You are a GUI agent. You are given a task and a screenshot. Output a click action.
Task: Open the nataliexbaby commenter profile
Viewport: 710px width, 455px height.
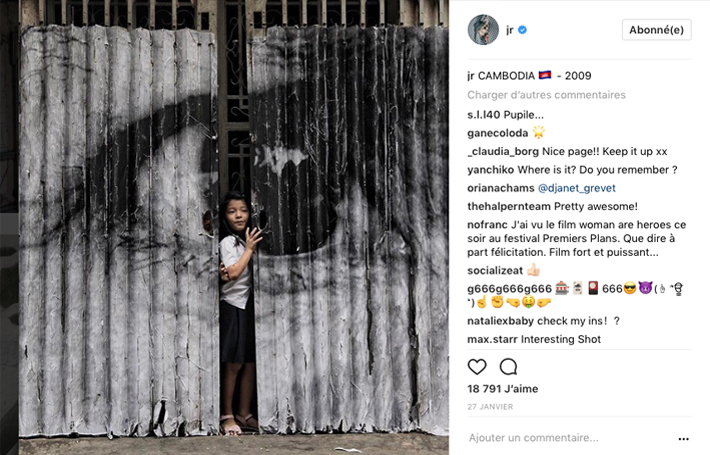point(500,321)
